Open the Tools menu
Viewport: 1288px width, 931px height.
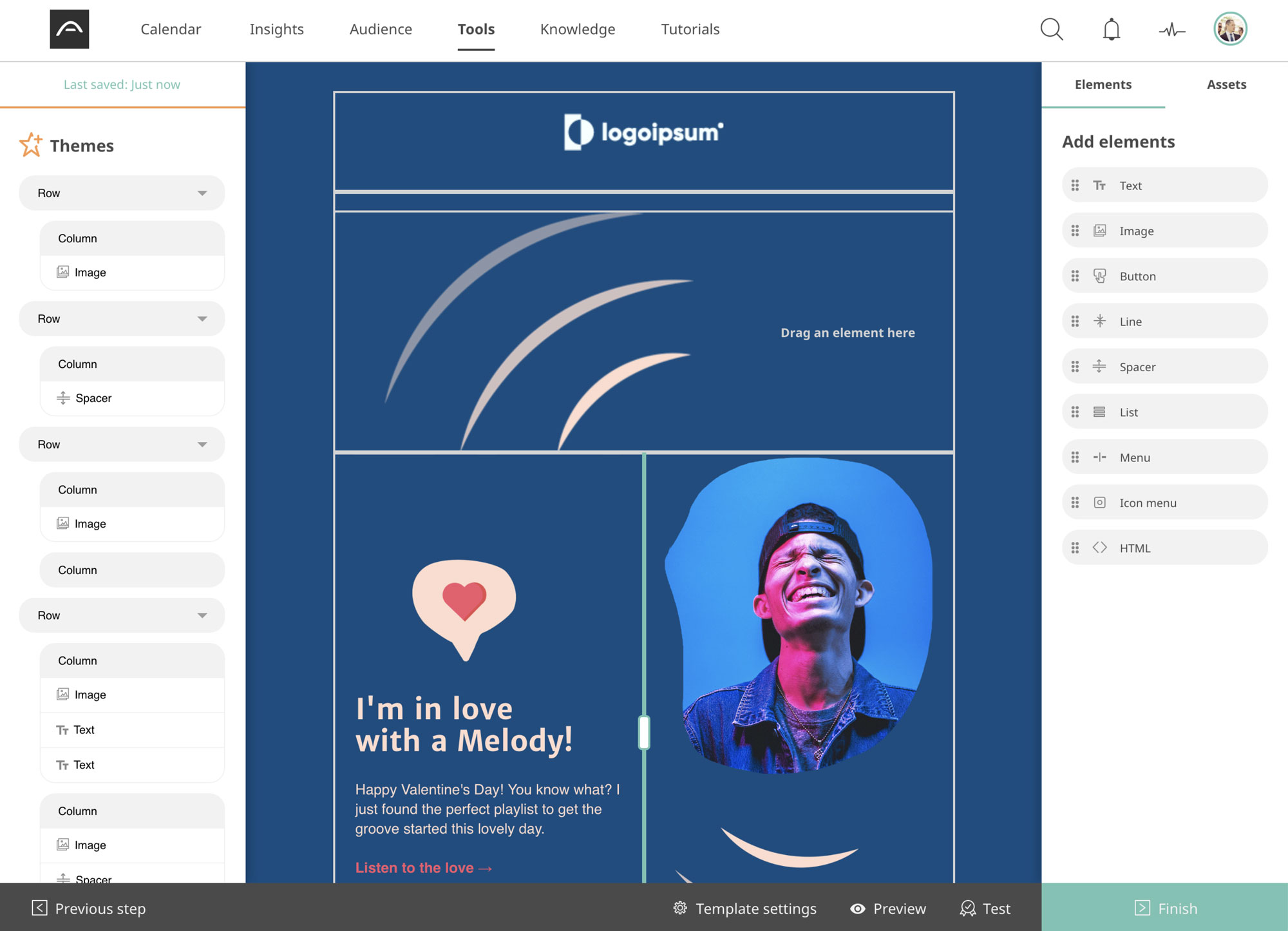coord(476,29)
